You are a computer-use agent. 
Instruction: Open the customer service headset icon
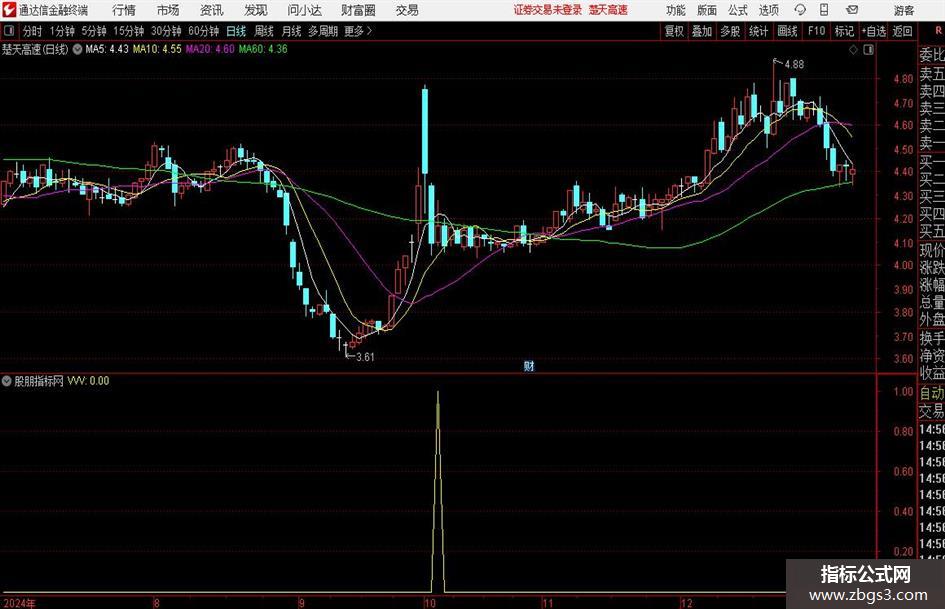tap(800, 10)
